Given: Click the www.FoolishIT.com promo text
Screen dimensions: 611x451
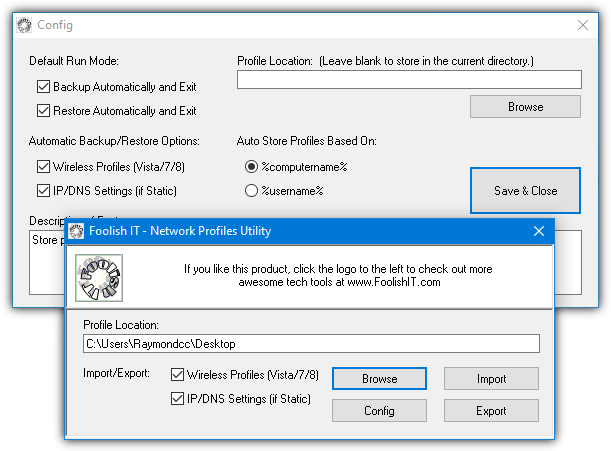Looking at the screenshot, I should click(394, 282).
